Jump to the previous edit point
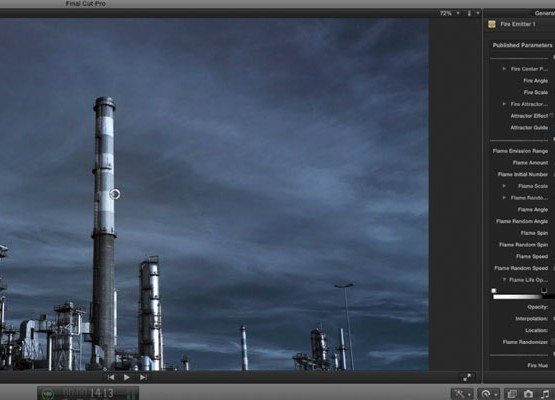Screen dimensions: 555x400 coord(110,377)
